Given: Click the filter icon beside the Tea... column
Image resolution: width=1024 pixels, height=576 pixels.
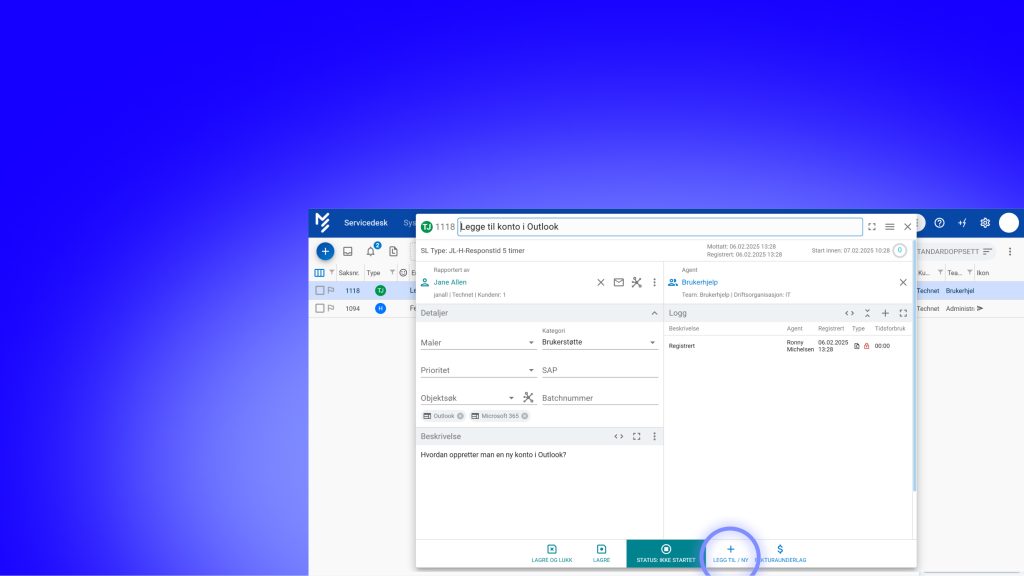Looking at the screenshot, I should click(x=970, y=273).
